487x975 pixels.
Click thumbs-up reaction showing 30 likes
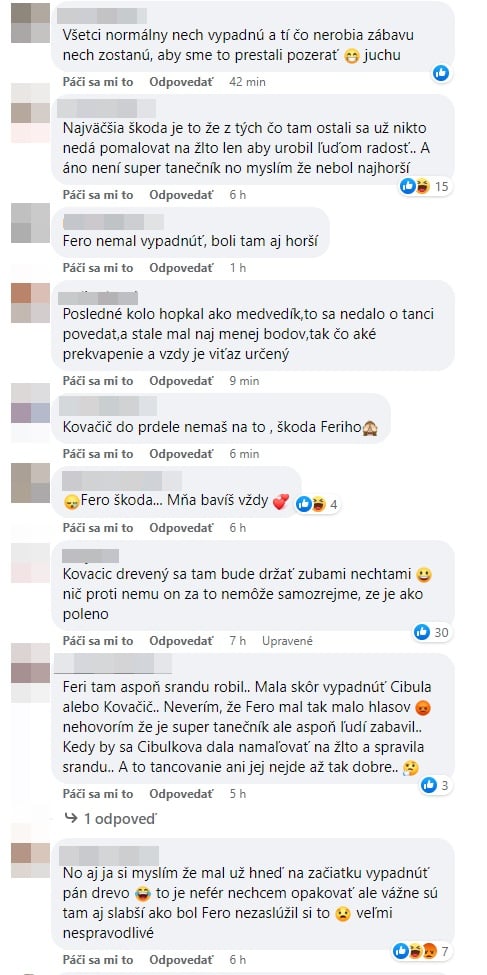[x=431, y=632]
